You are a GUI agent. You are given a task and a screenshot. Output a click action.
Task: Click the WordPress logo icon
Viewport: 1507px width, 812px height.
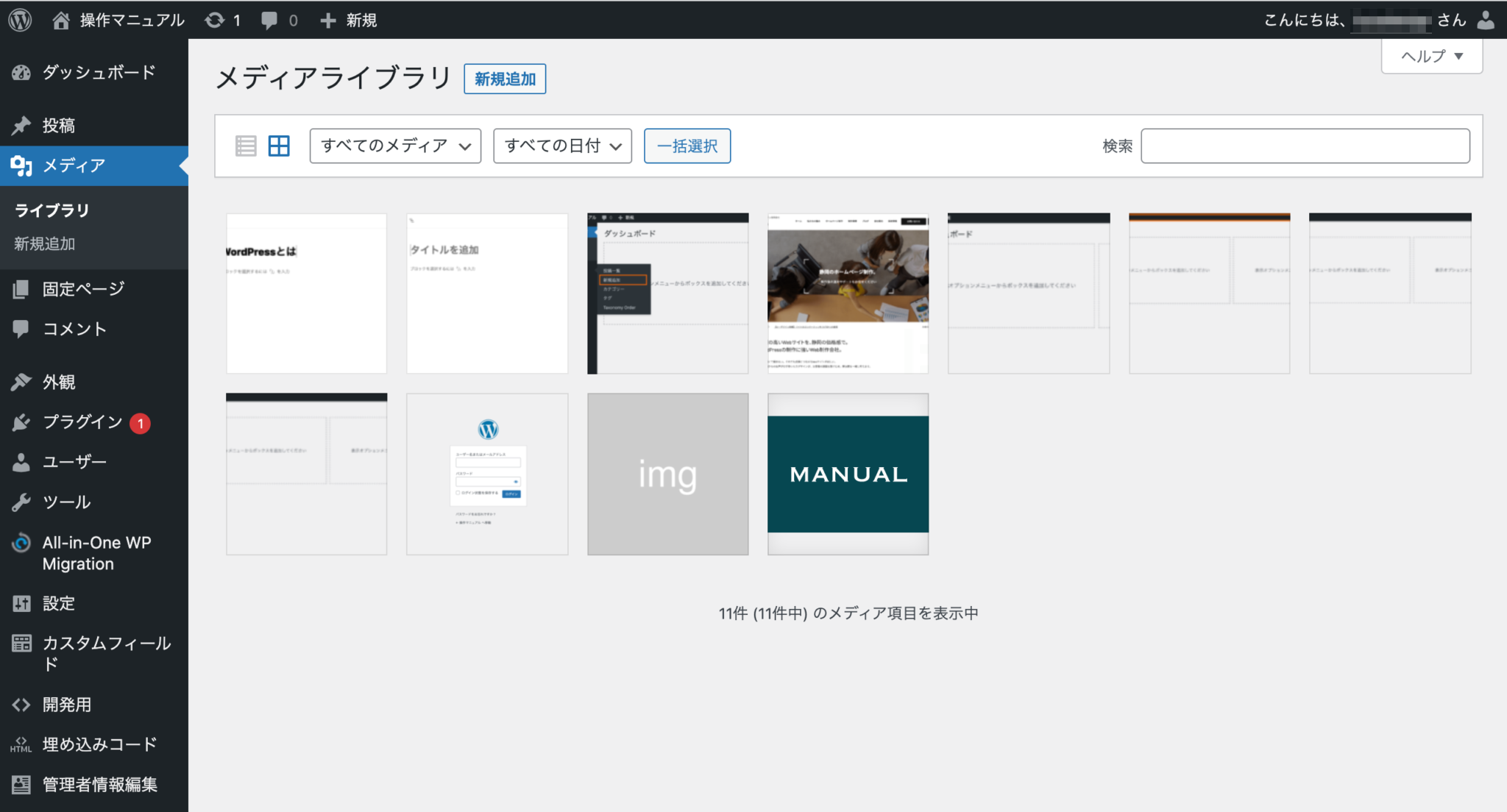click(20, 20)
